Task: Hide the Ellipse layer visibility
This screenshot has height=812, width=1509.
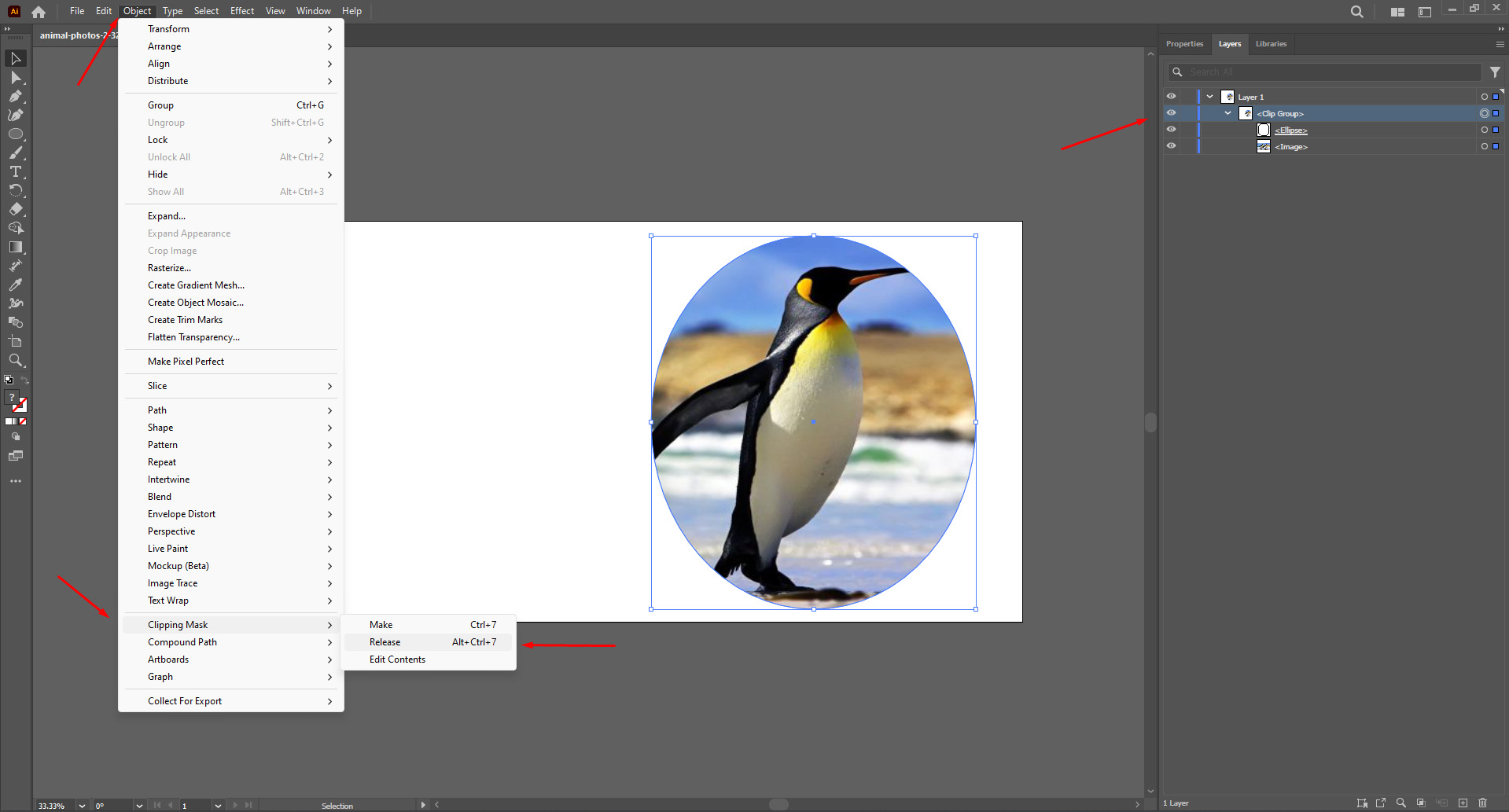Action: point(1171,130)
